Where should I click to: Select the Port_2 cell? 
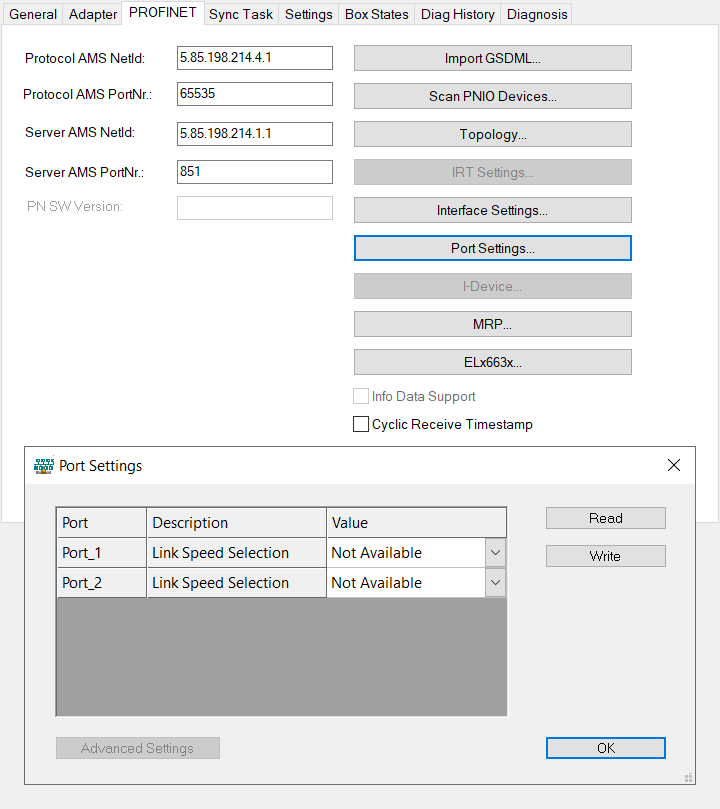click(102, 583)
